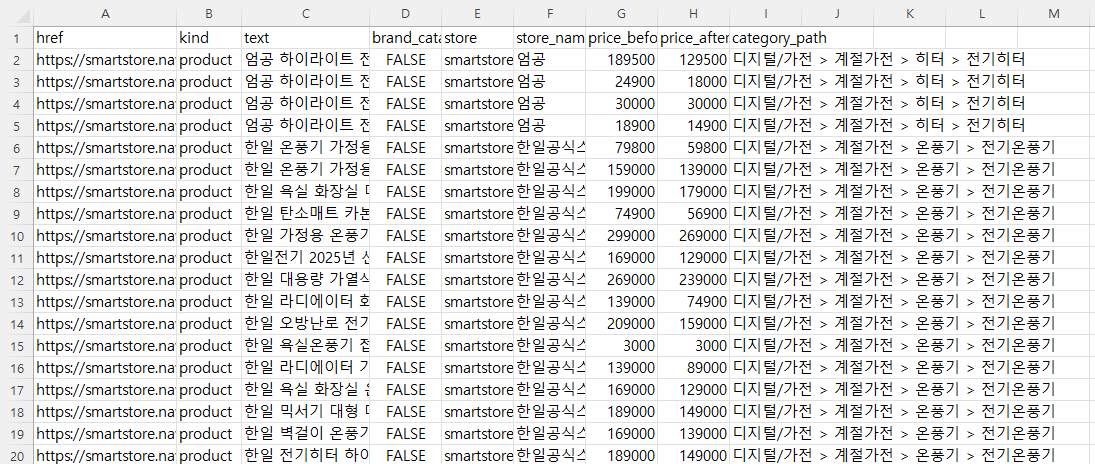Screen dimensions: 1095x464
Task: Select the href link cell in row 2
Action: coord(105,59)
